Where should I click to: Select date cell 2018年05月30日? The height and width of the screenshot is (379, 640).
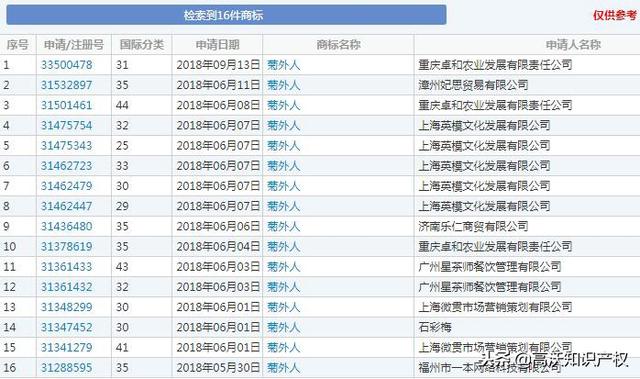(x=218, y=368)
